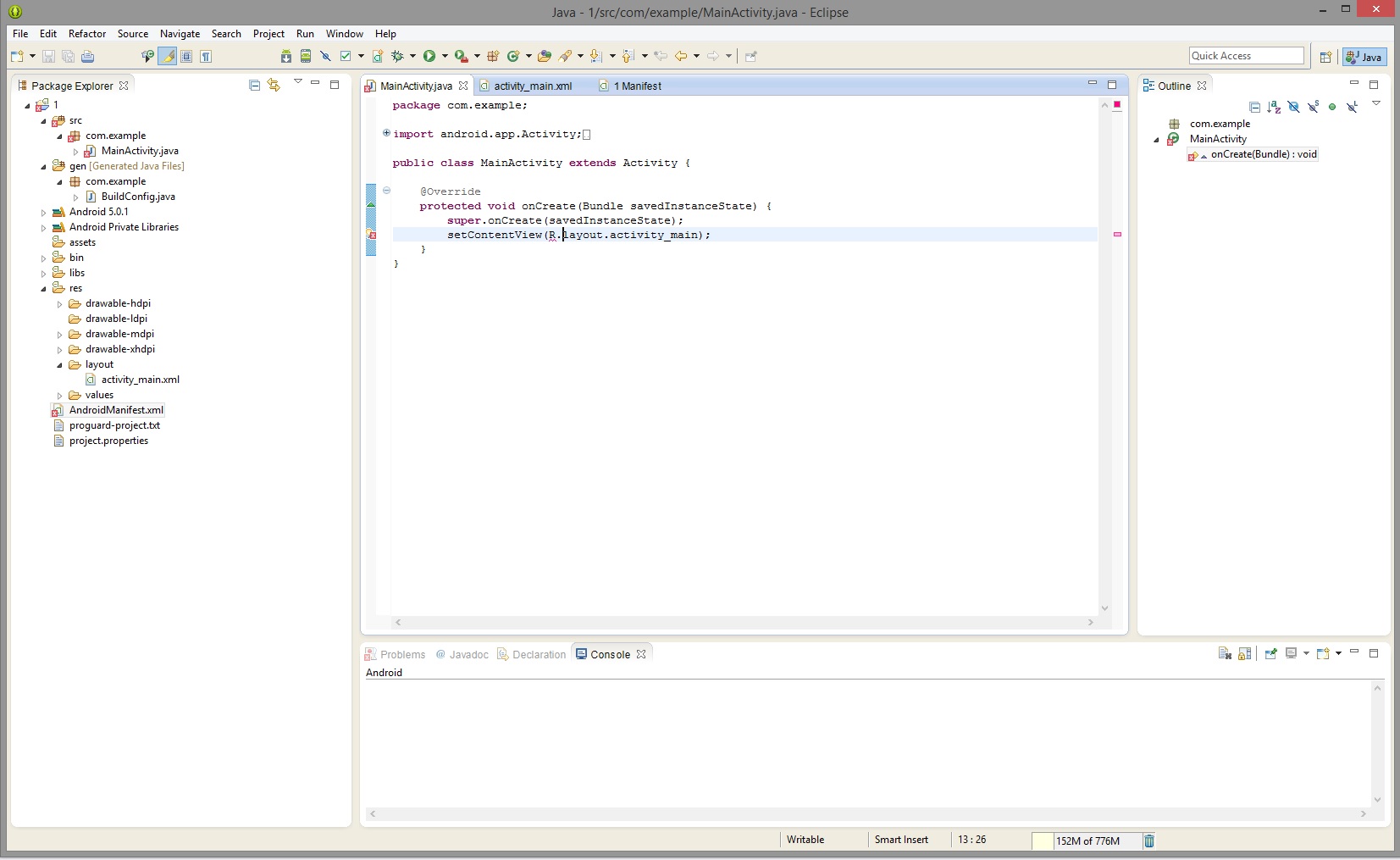Click the Debug bug icon

click(396, 57)
